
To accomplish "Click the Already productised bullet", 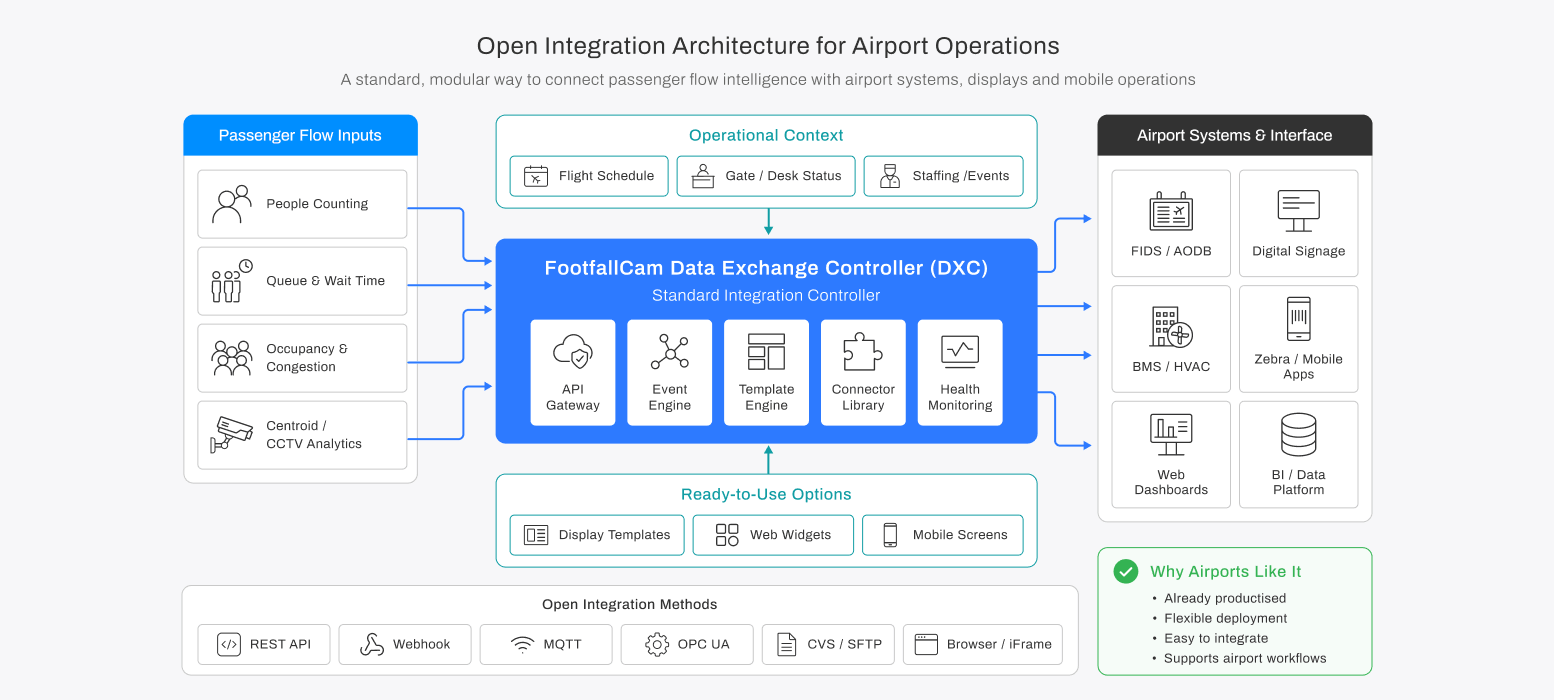I will click(1225, 598).
